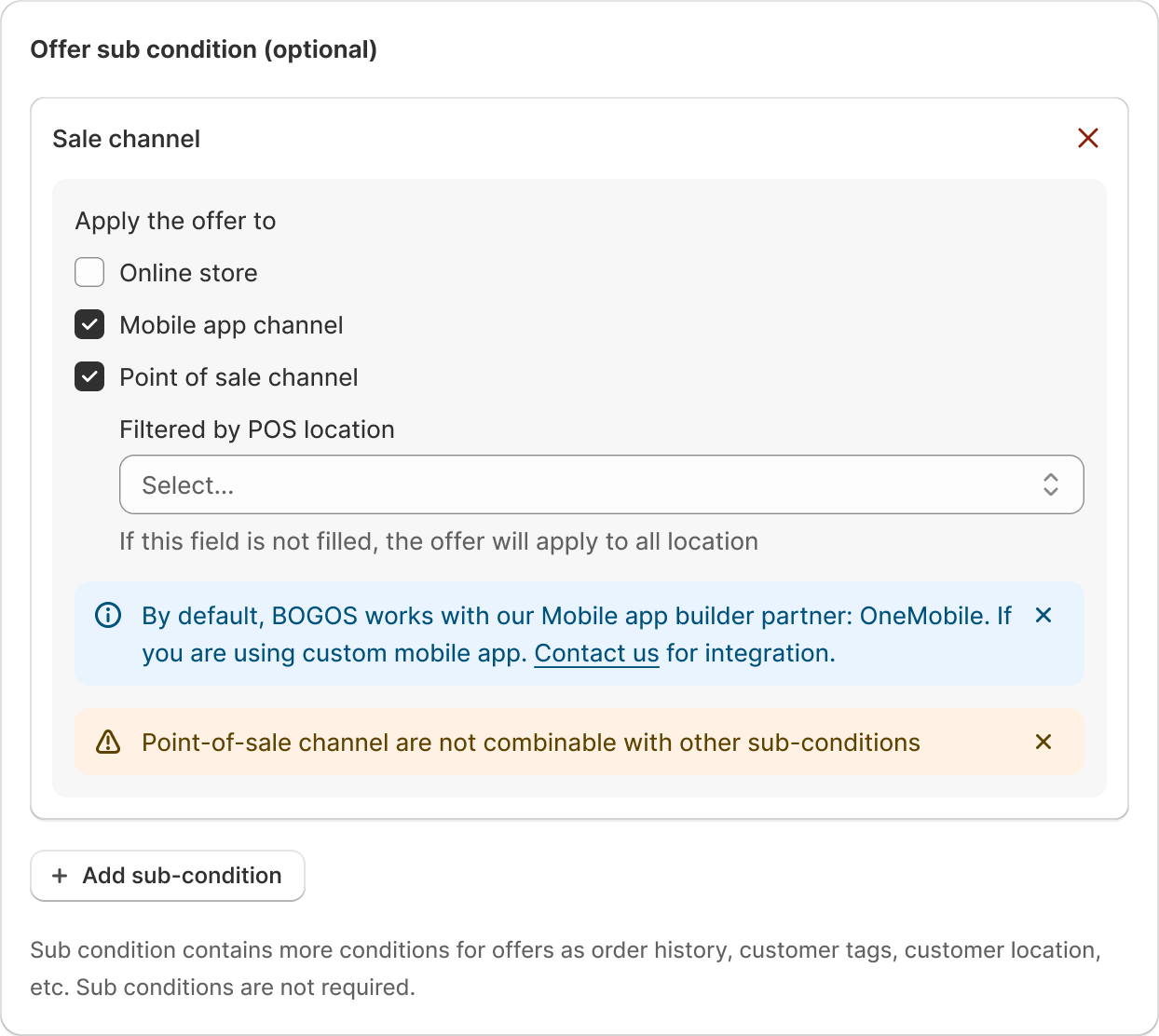Uncheck the Point of sale channel checkbox
Screen dimensions: 1159x1036
[89, 377]
